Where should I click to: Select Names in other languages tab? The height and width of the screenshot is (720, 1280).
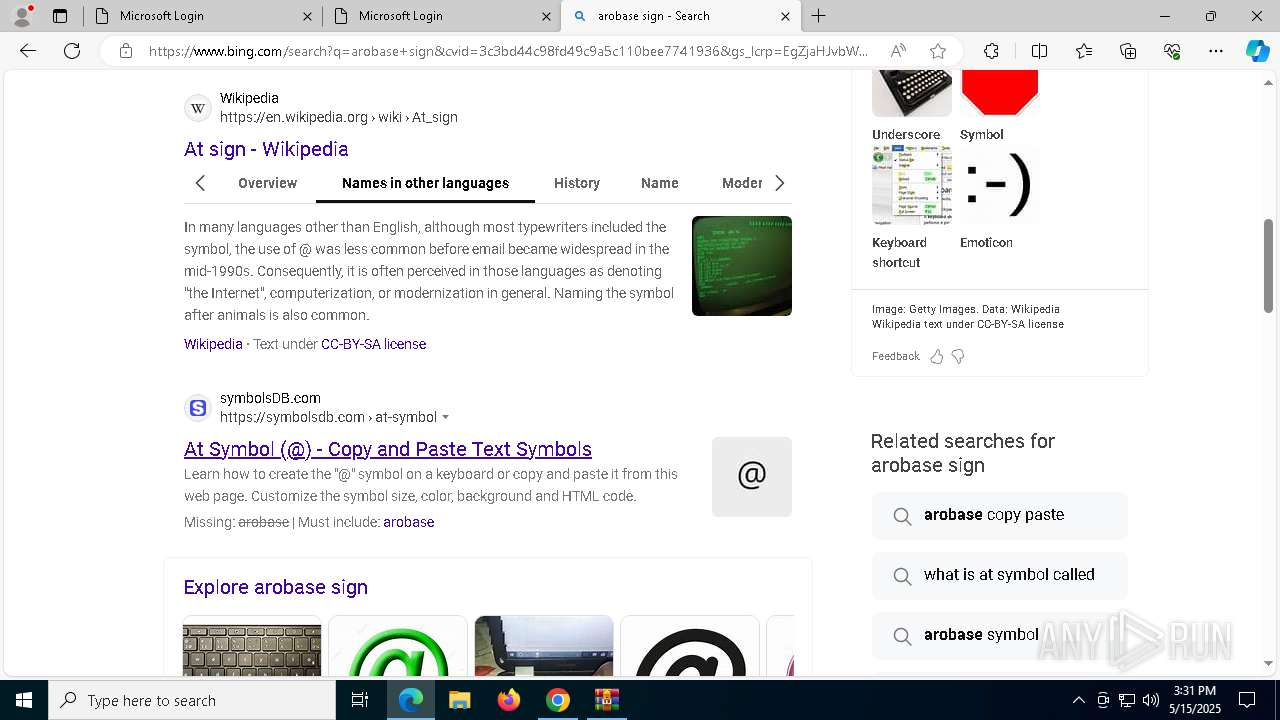point(425,183)
